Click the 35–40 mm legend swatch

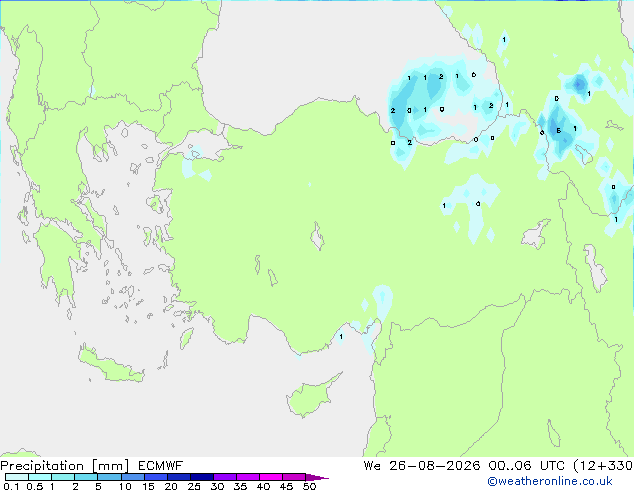click(247, 477)
